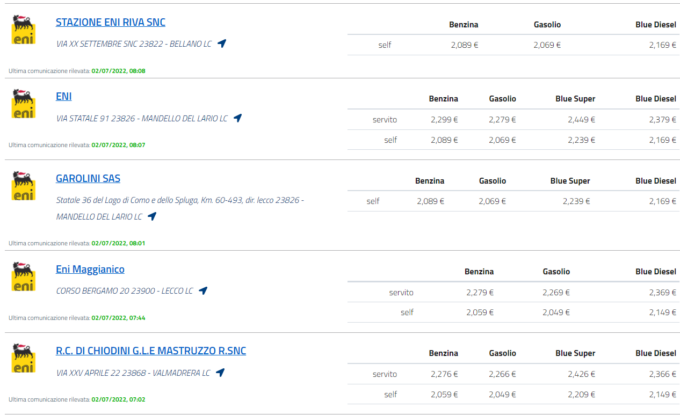This screenshot has height=415, width=680.
Task: Click Eni logo of Stazione Eni Riva
Action: (22, 29)
